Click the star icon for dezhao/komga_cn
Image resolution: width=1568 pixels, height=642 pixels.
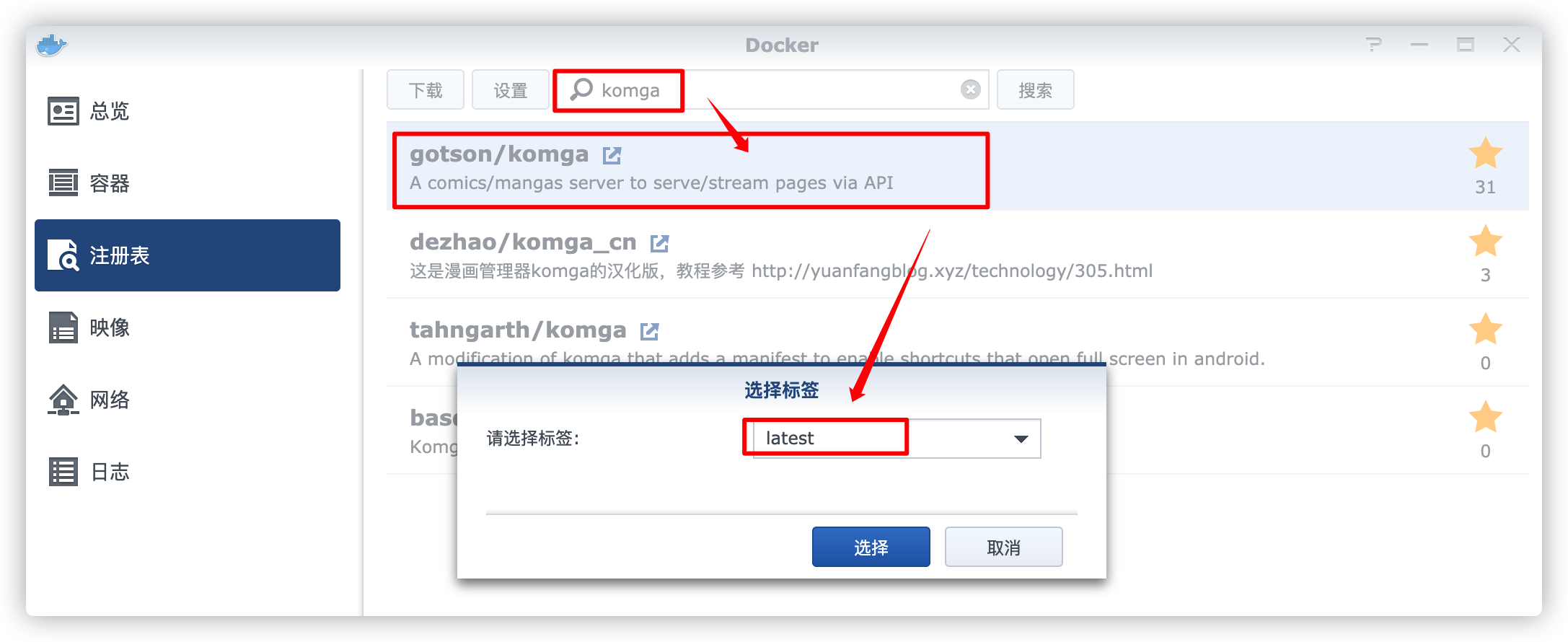(x=1485, y=242)
